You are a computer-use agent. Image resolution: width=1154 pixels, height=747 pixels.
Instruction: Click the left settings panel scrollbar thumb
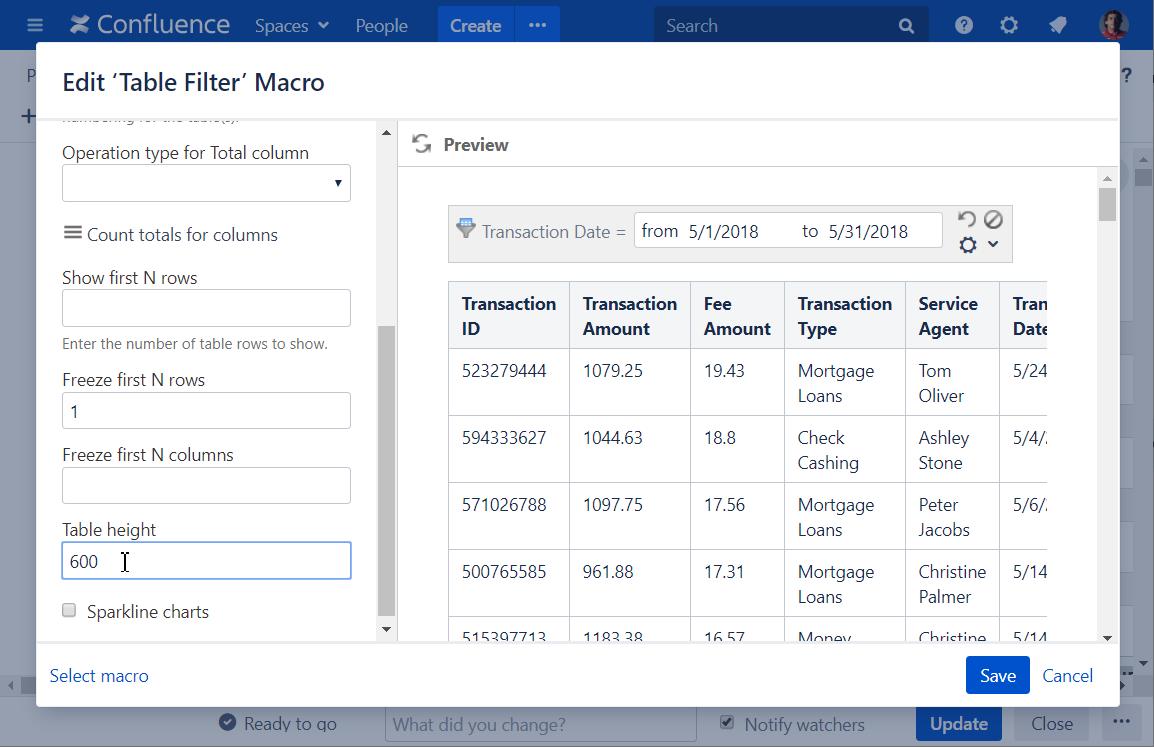point(387,470)
